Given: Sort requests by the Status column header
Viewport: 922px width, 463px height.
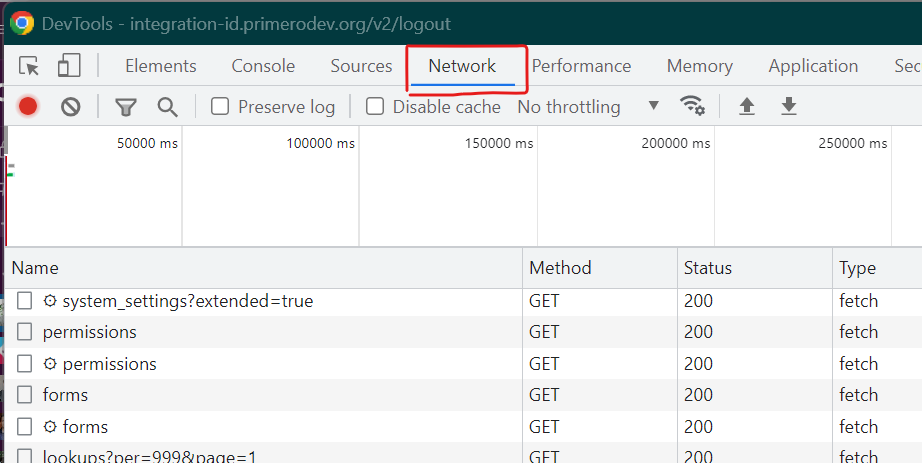Looking at the screenshot, I should [755, 268].
